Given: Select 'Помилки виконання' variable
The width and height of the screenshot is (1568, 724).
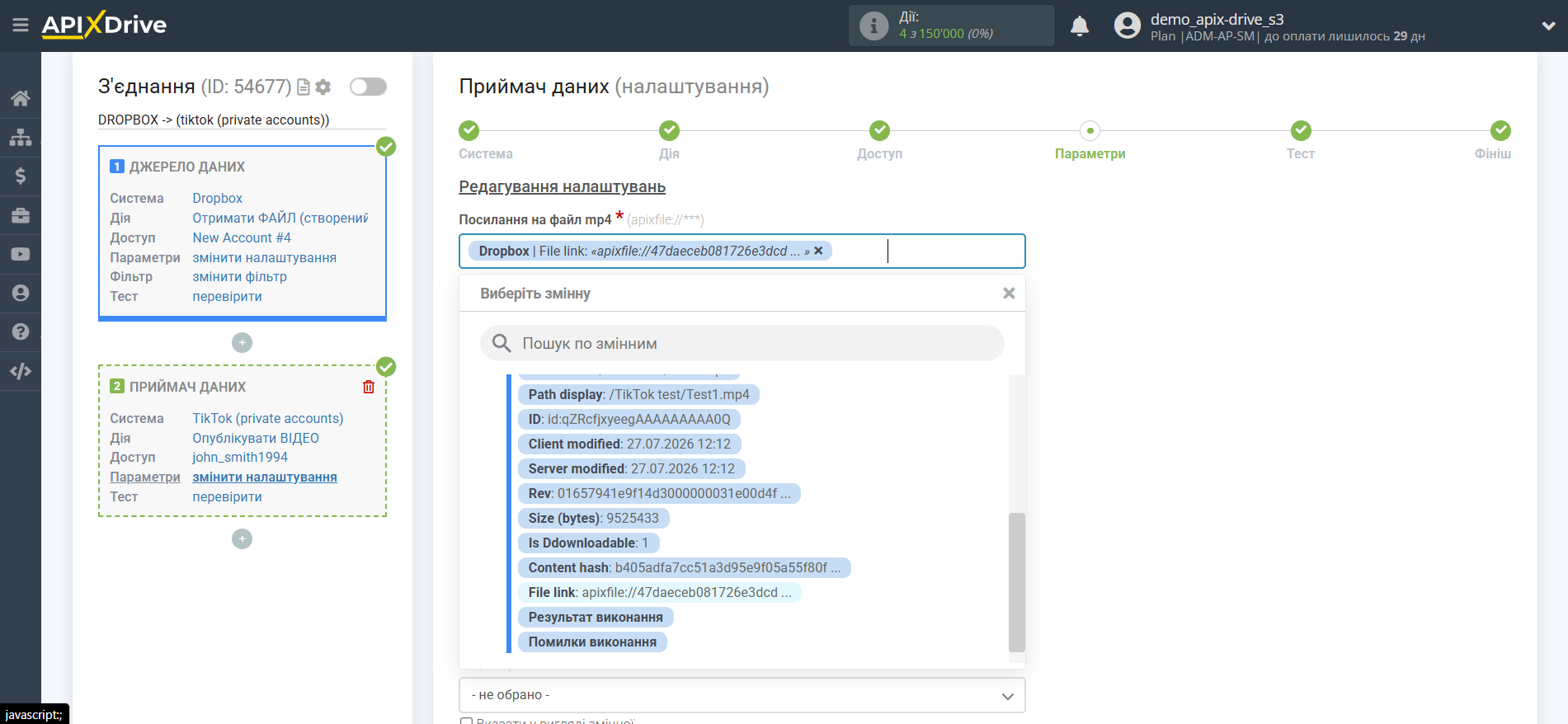Looking at the screenshot, I should pyautogui.click(x=592, y=642).
